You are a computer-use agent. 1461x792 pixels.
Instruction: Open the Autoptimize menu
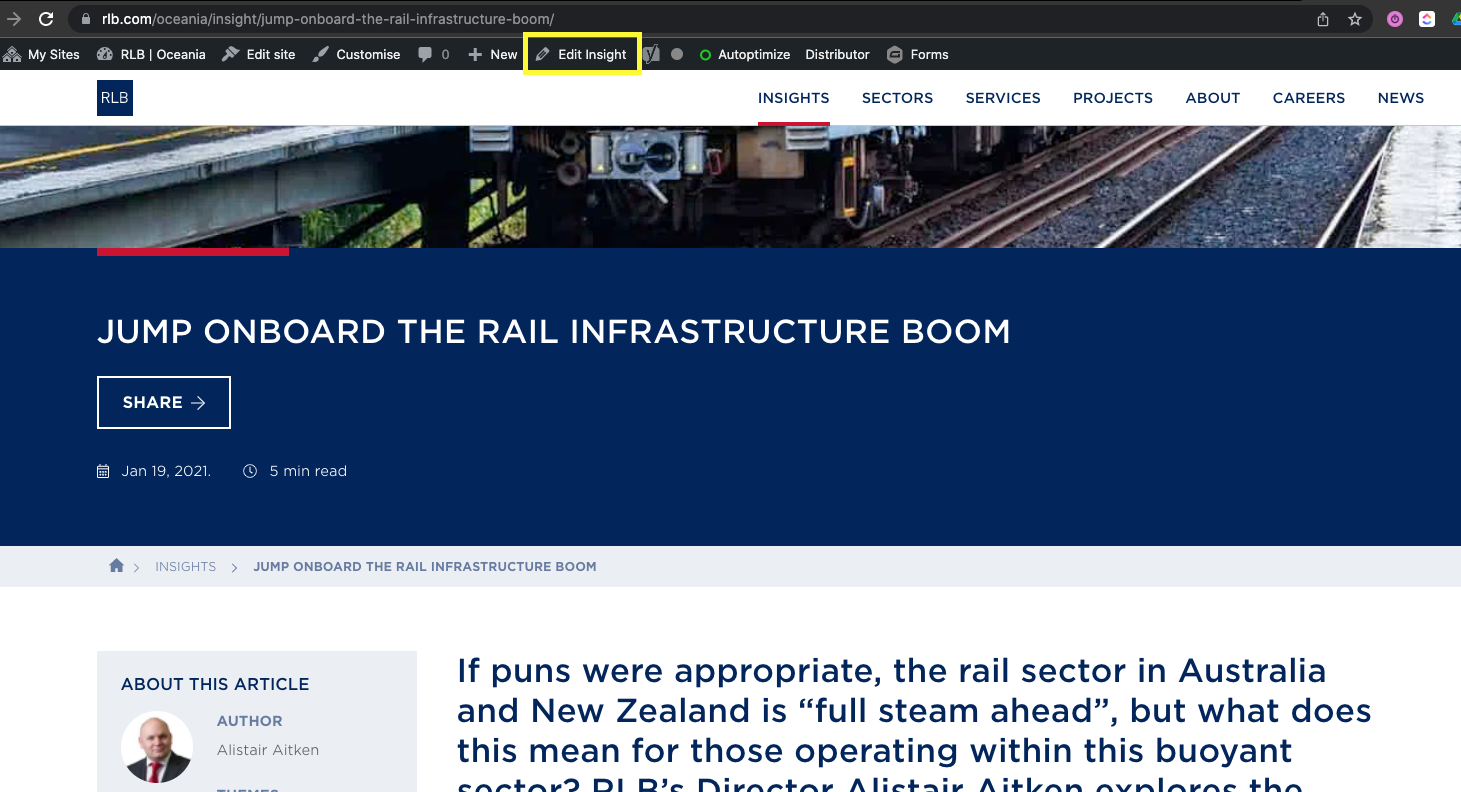pyautogui.click(x=744, y=54)
